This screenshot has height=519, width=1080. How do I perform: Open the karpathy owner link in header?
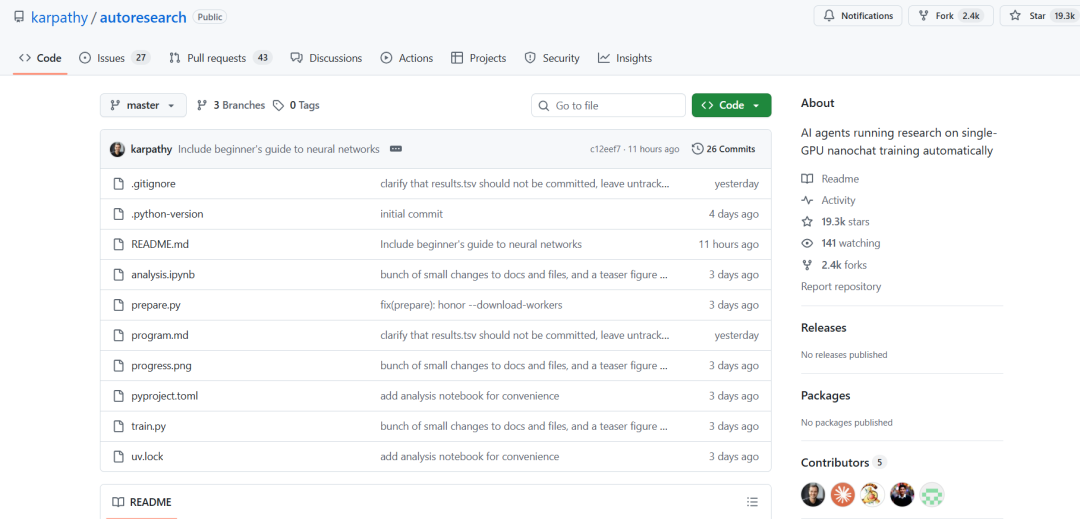pos(59,17)
